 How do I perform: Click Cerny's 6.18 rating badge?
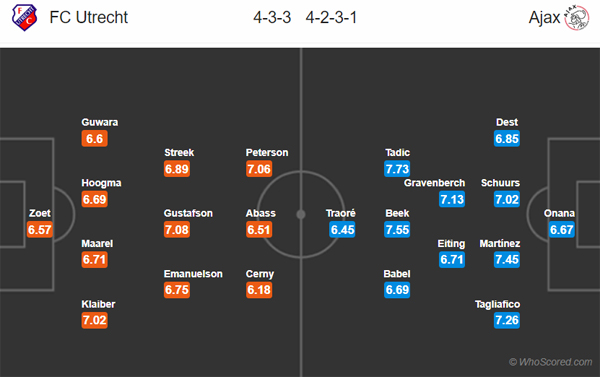pos(259,290)
